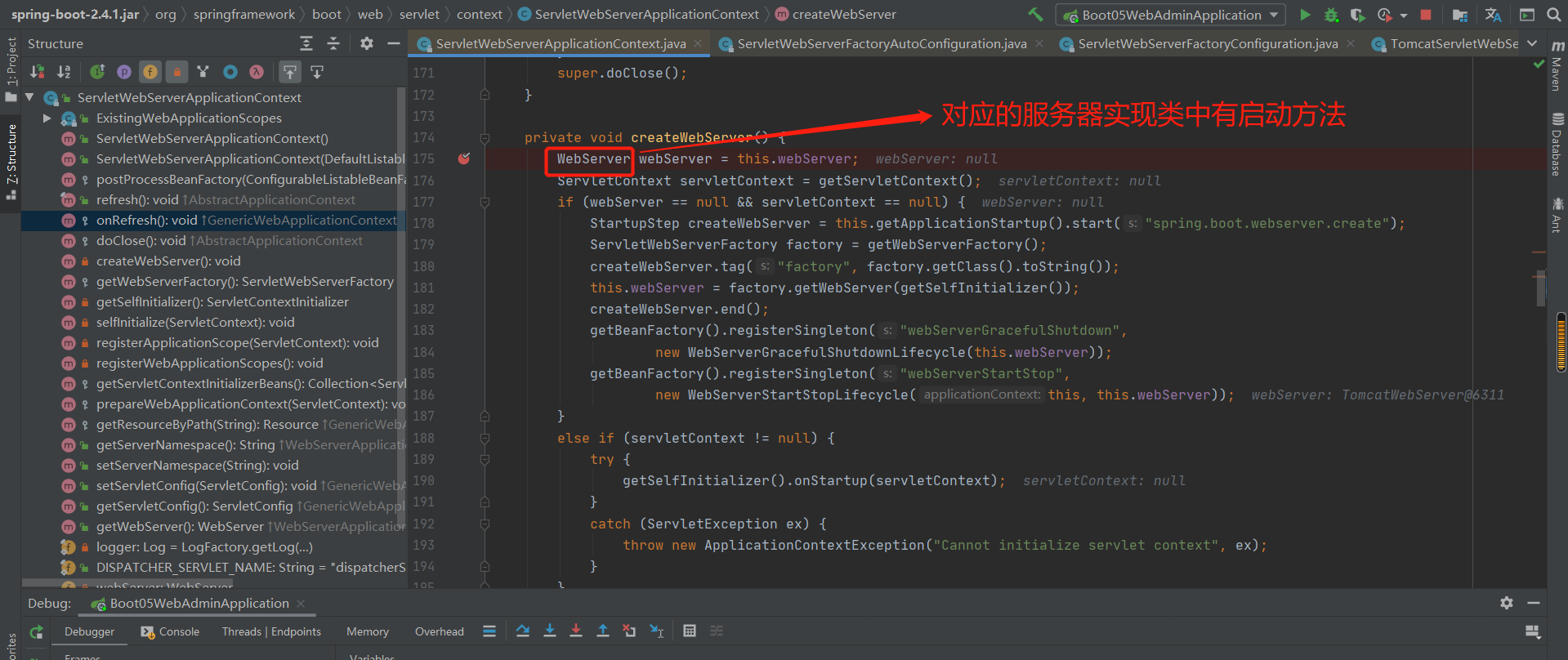This screenshot has height=660, width=1568.
Task: Open the Project tool window on the left strip
Action: click(11, 69)
